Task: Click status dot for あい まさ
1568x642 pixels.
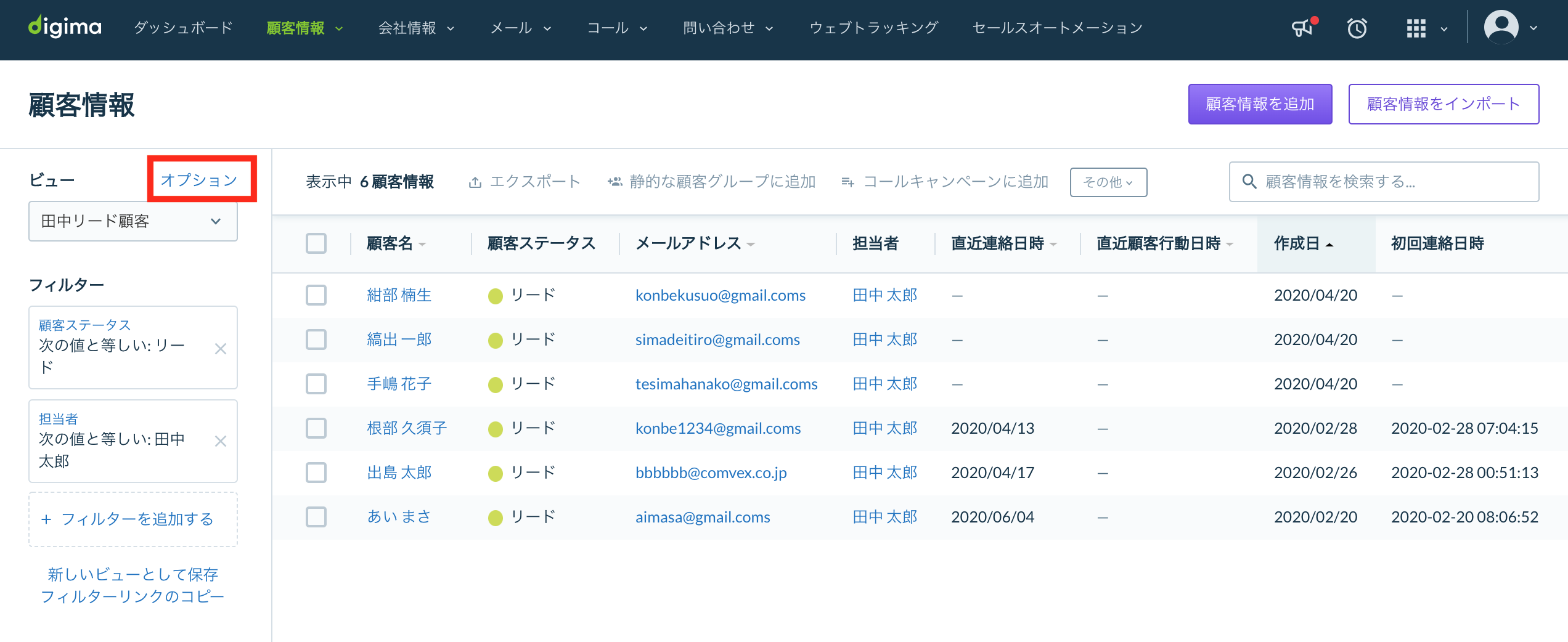Action: coord(495,518)
